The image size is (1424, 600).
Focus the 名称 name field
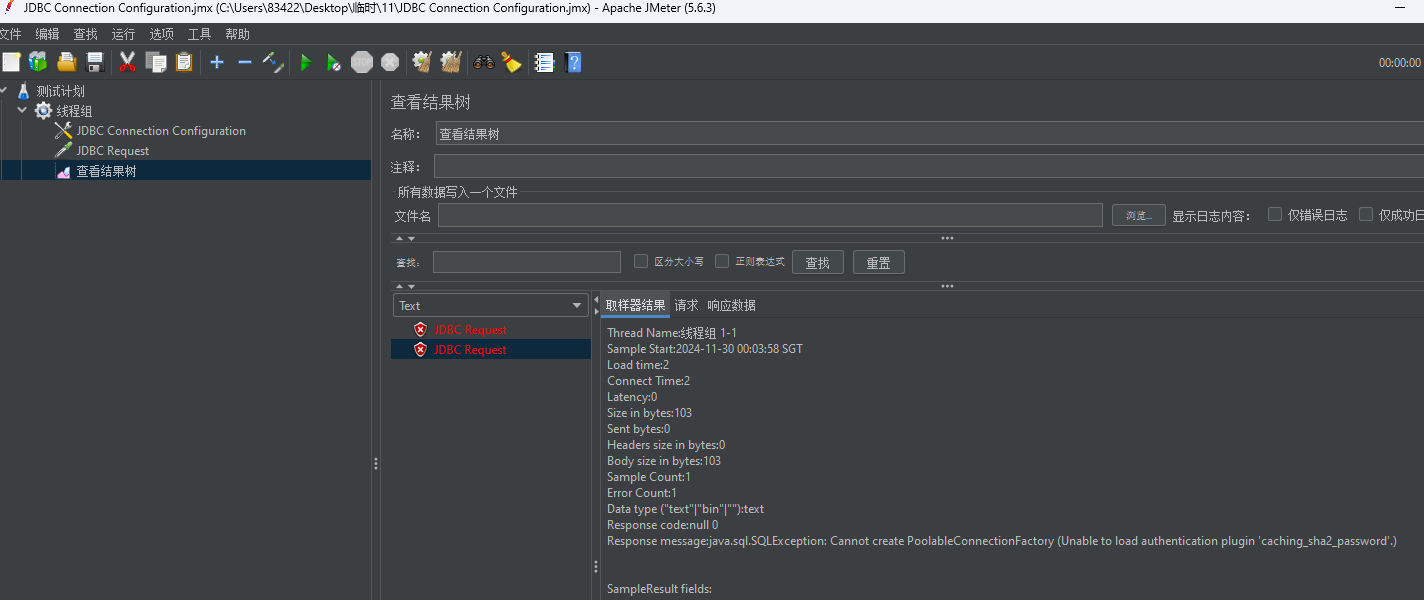pos(929,134)
